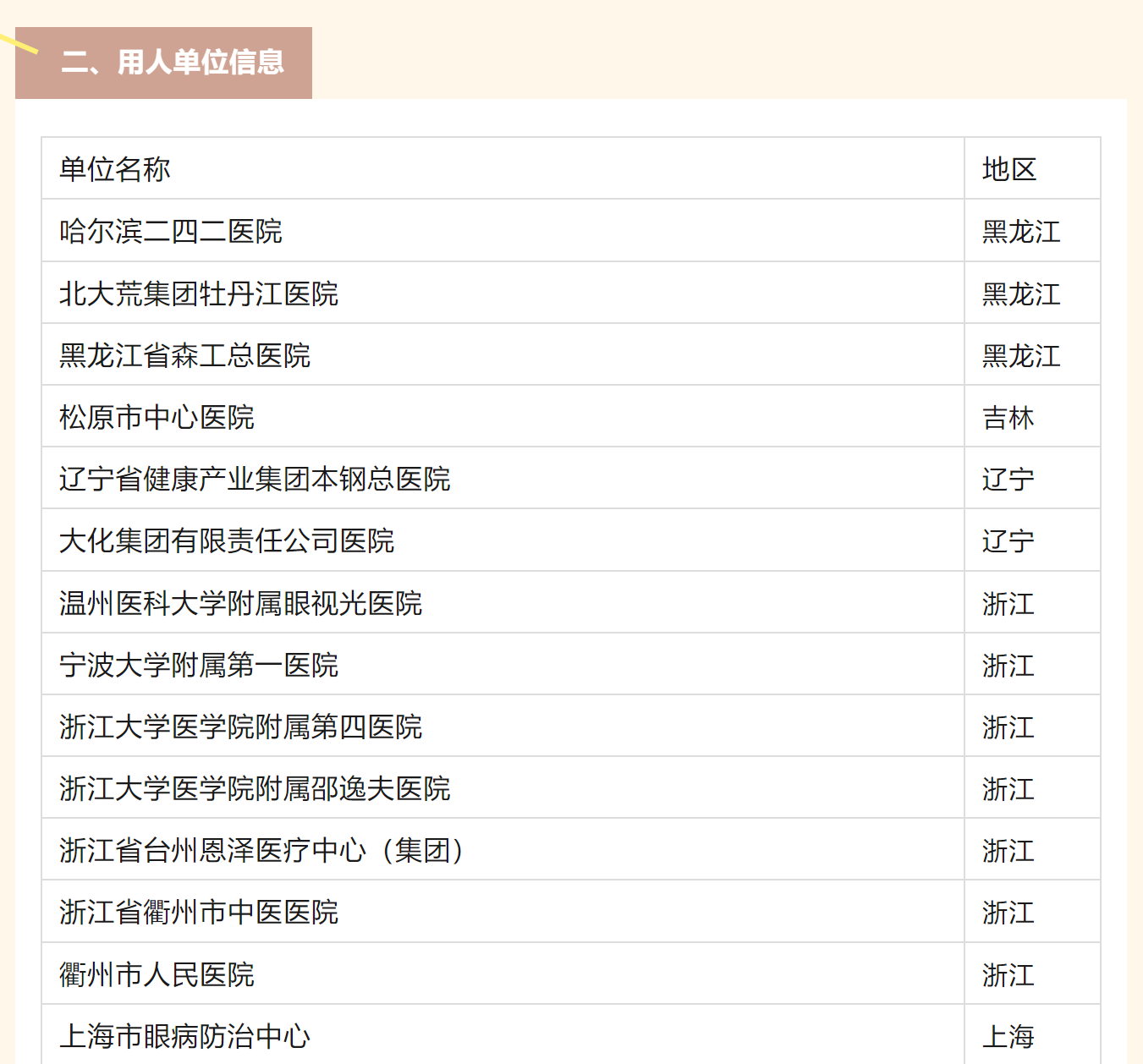Click 大化集团有限责任公司医院 in the list
Viewport: 1143px width, 1064px height.
pyautogui.click(x=227, y=540)
